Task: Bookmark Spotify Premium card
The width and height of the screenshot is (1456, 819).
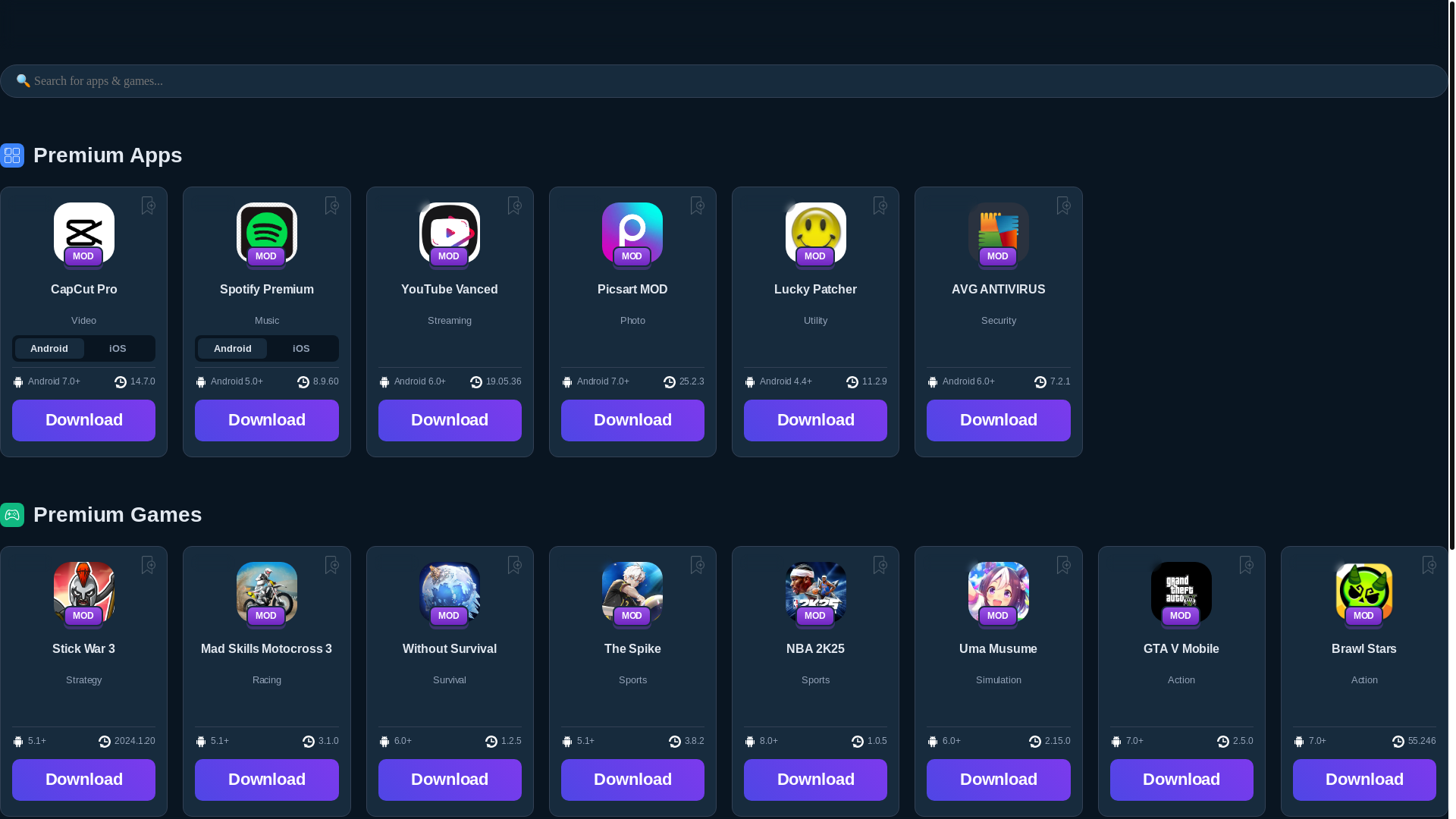Action: pyautogui.click(x=332, y=206)
